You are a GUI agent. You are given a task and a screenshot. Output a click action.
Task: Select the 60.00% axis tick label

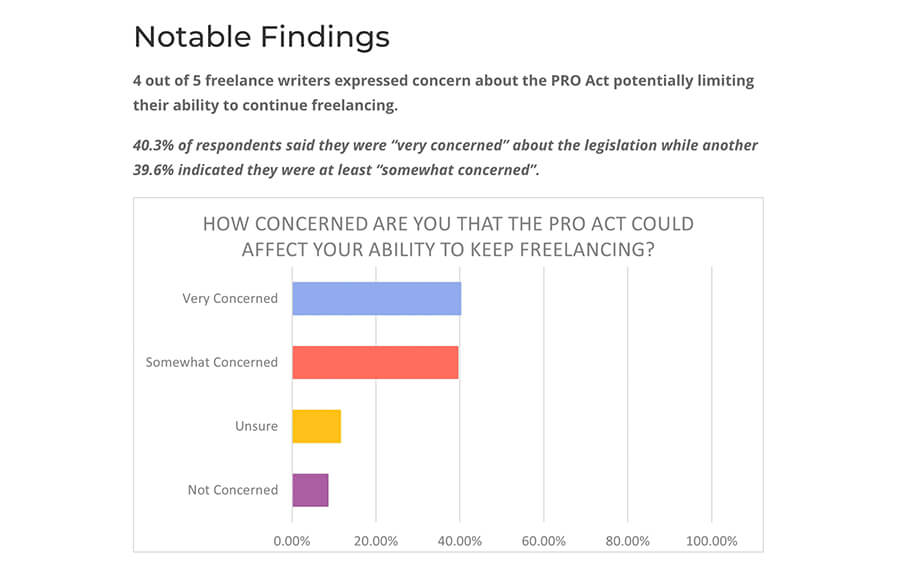[544, 541]
